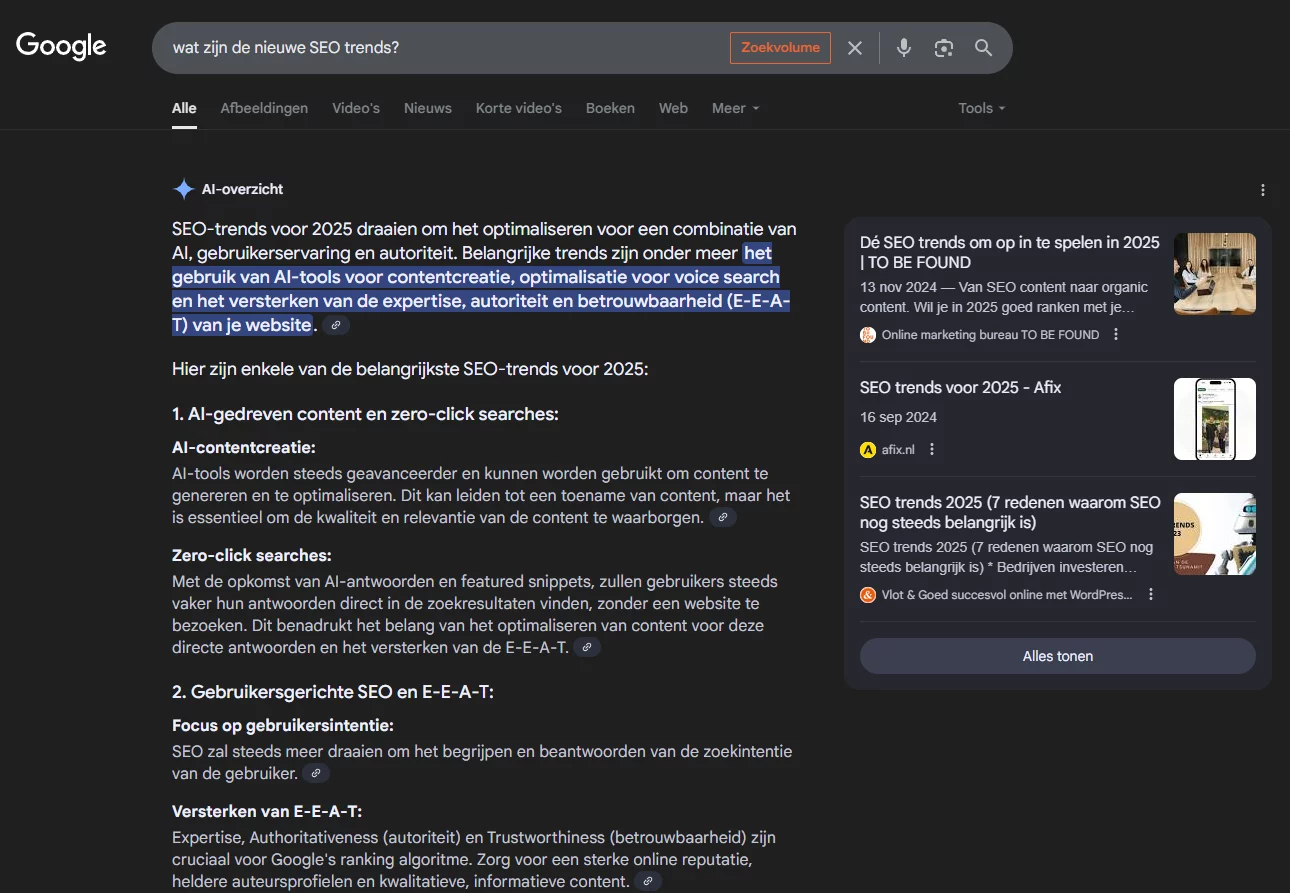Click the 'AI-overzicht' label
The width and height of the screenshot is (1290, 893).
[x=243, y=189]
